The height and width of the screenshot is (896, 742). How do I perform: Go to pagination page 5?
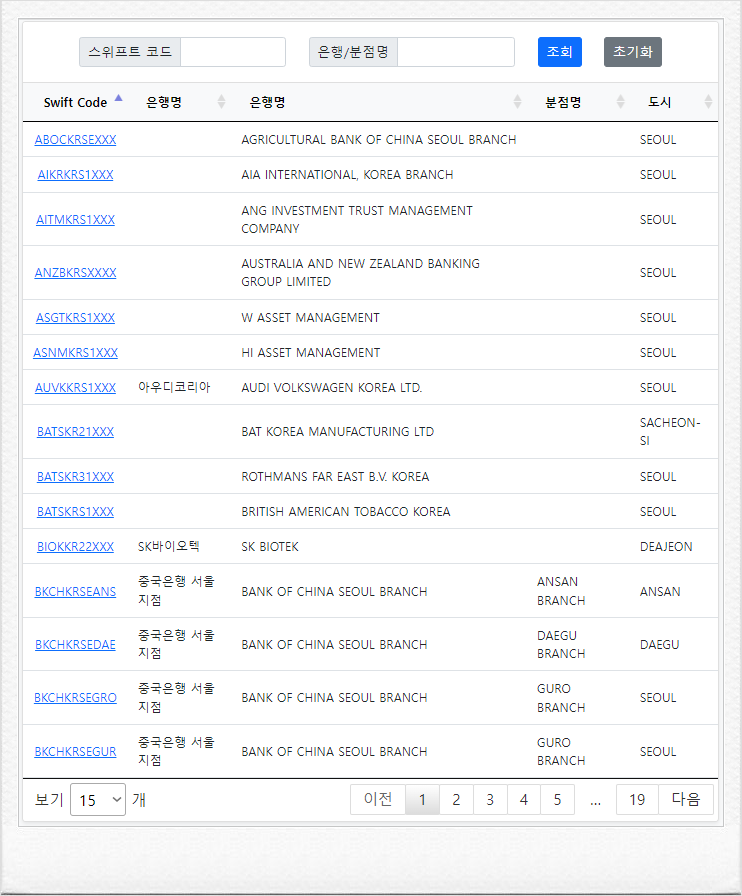click(557, 799)
